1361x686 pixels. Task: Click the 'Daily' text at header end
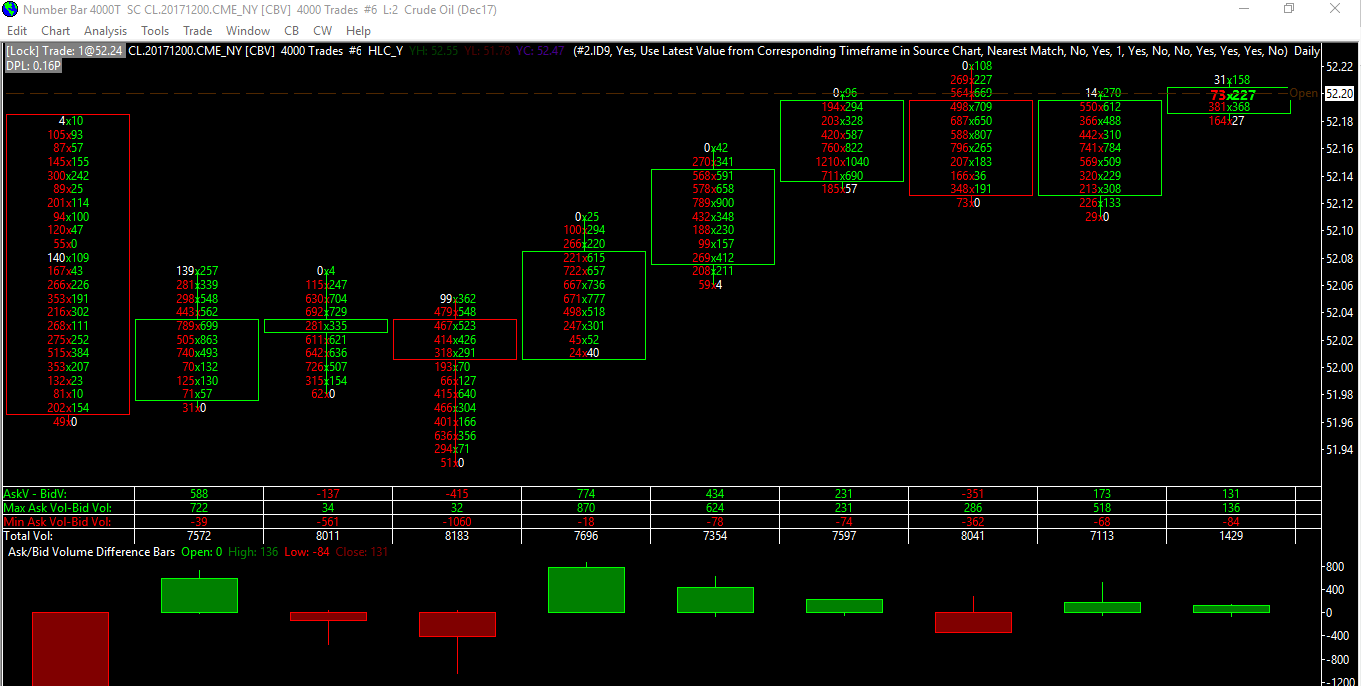[x=1306, y=50]
